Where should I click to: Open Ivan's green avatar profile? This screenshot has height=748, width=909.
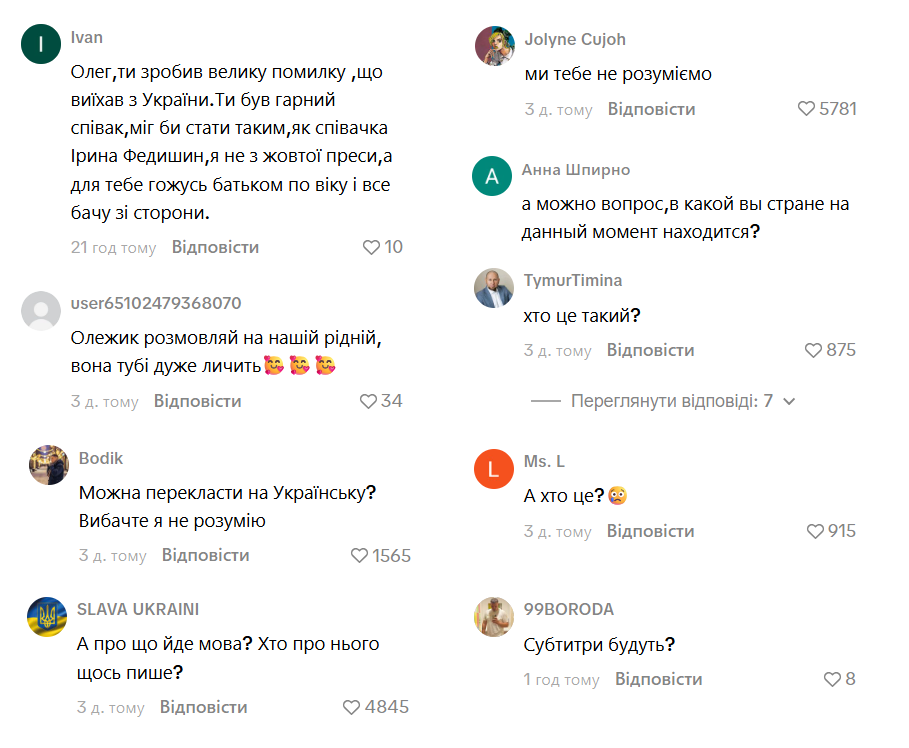pos(41,44)
